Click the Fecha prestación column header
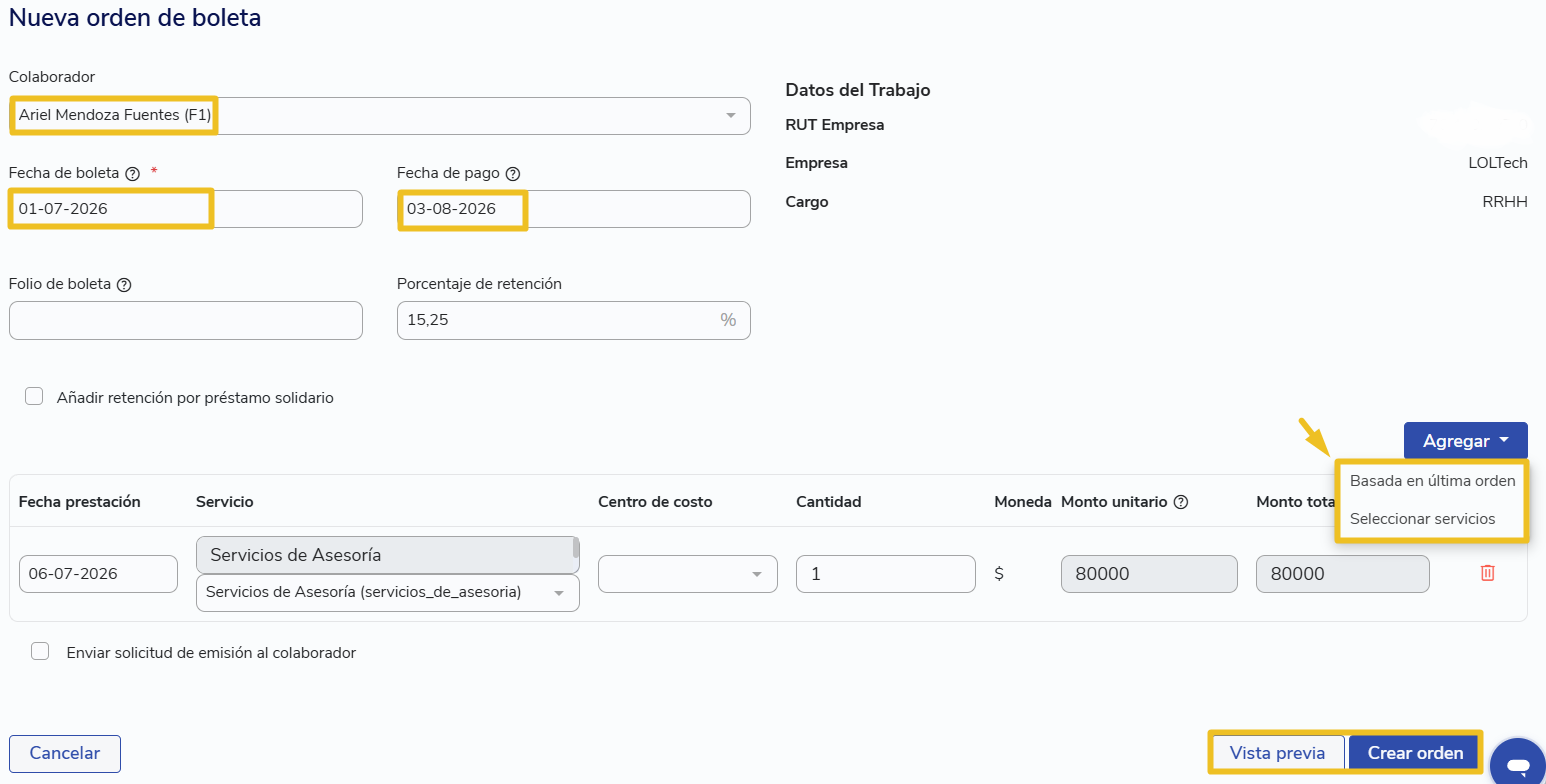Viewport: 1546px width, 784px height. pos(80,502)
